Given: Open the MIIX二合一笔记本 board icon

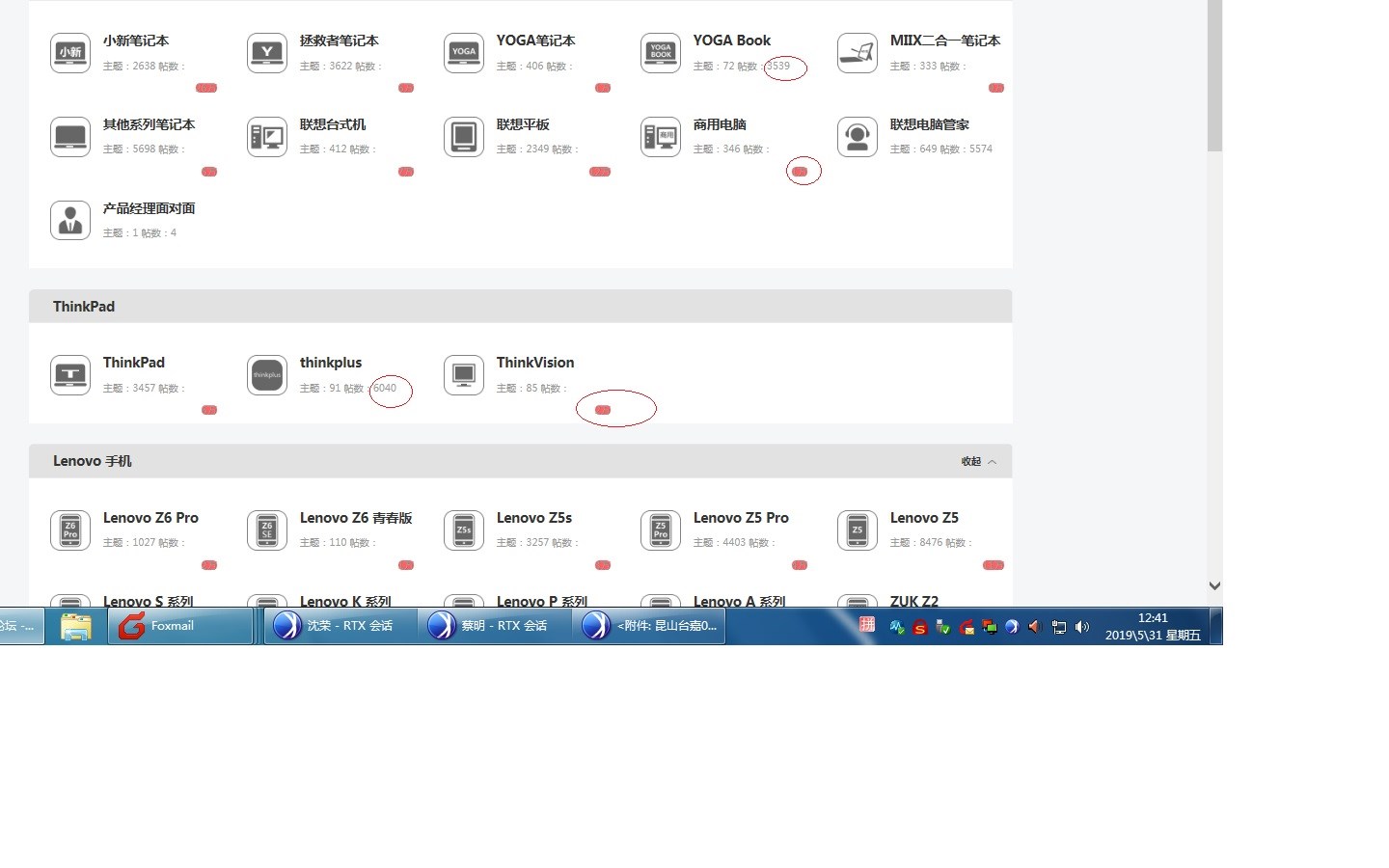Looking at the screenshot, I should [x=858, y=53].
